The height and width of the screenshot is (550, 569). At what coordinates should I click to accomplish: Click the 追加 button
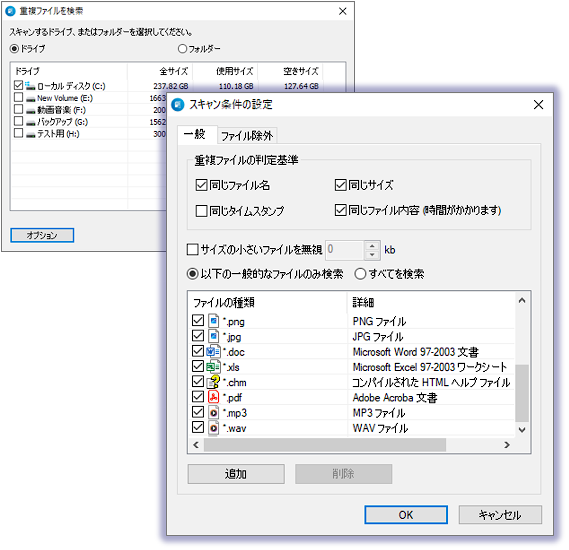point(236,474)
